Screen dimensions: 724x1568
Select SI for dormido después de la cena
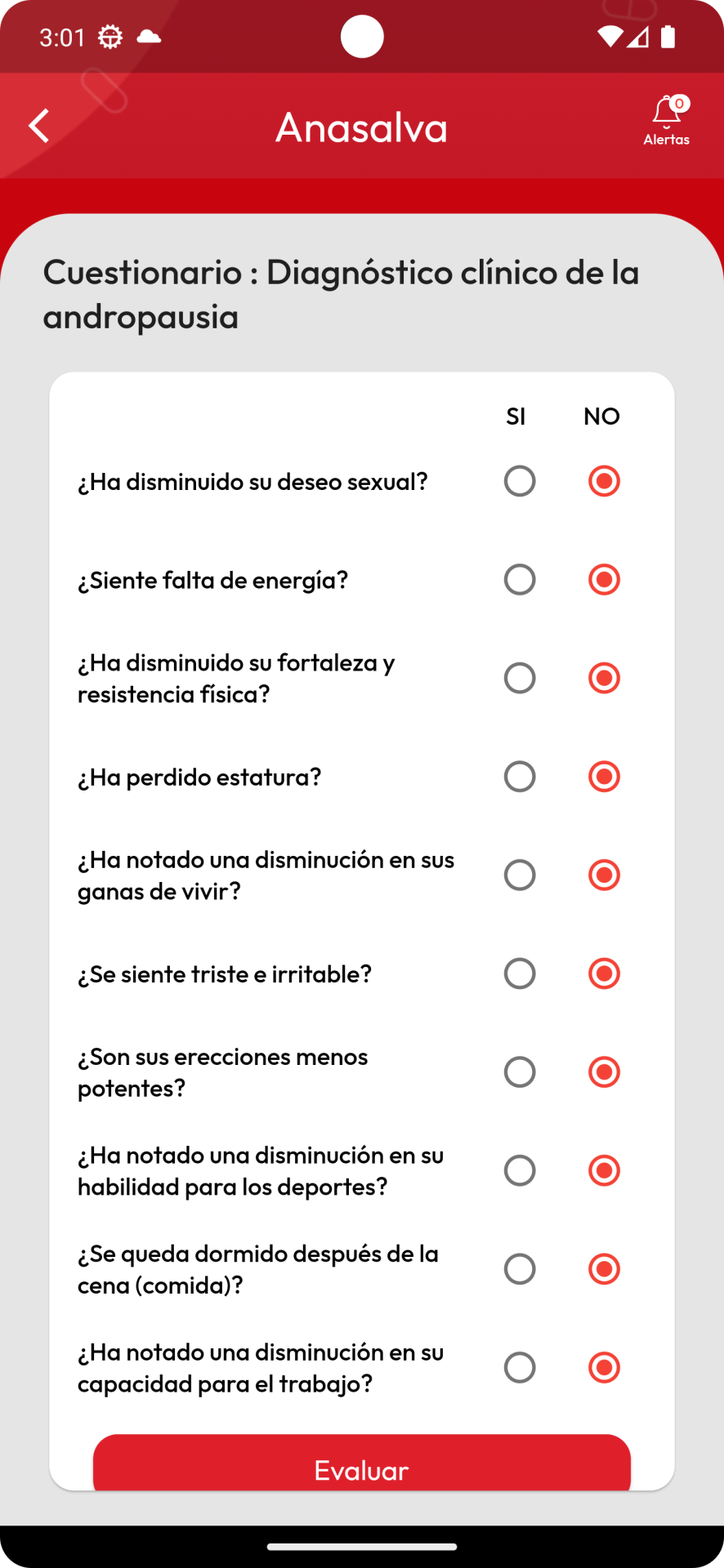[x=520, y=1269]
